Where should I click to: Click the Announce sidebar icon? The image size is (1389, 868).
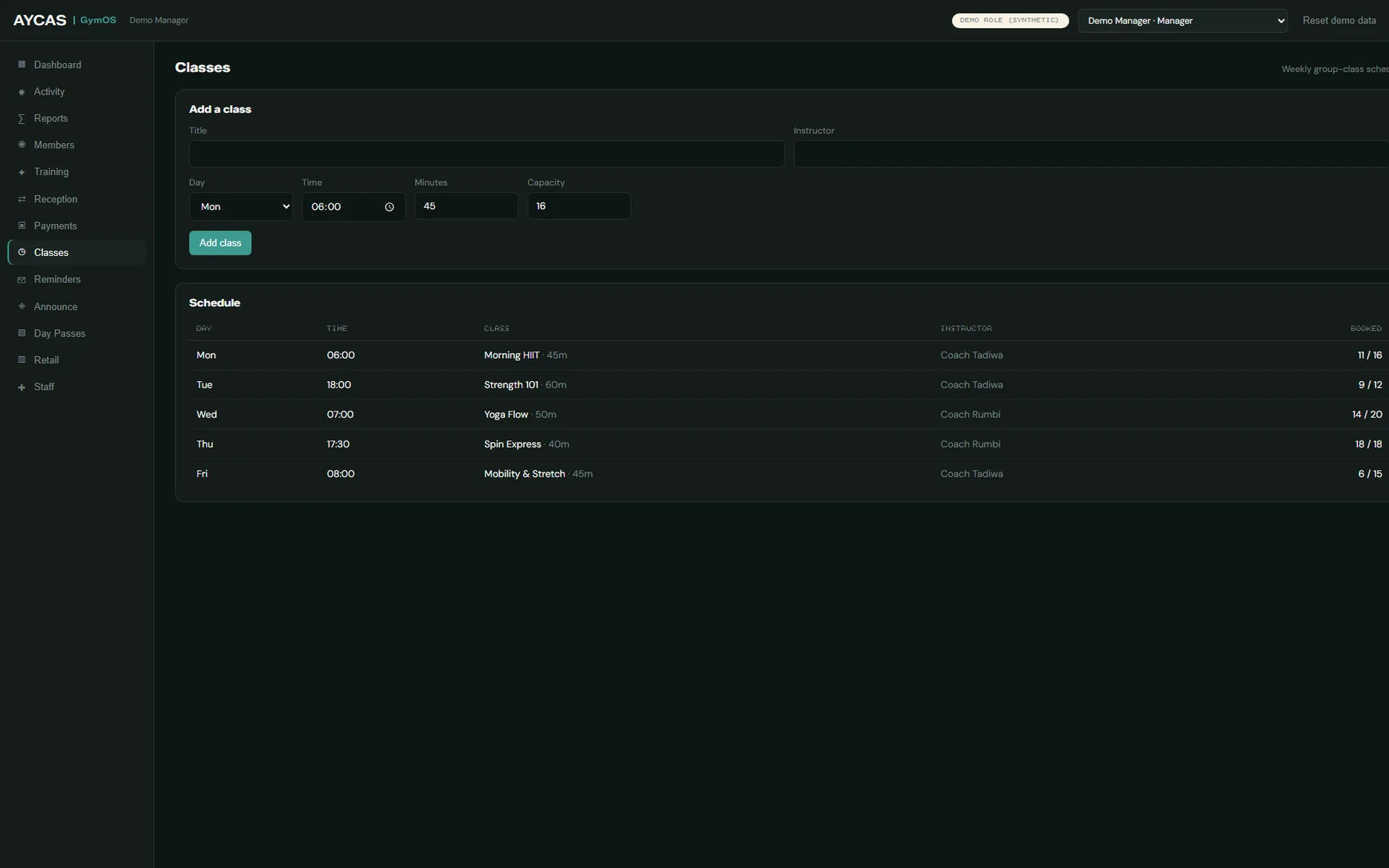coord(22,306)
